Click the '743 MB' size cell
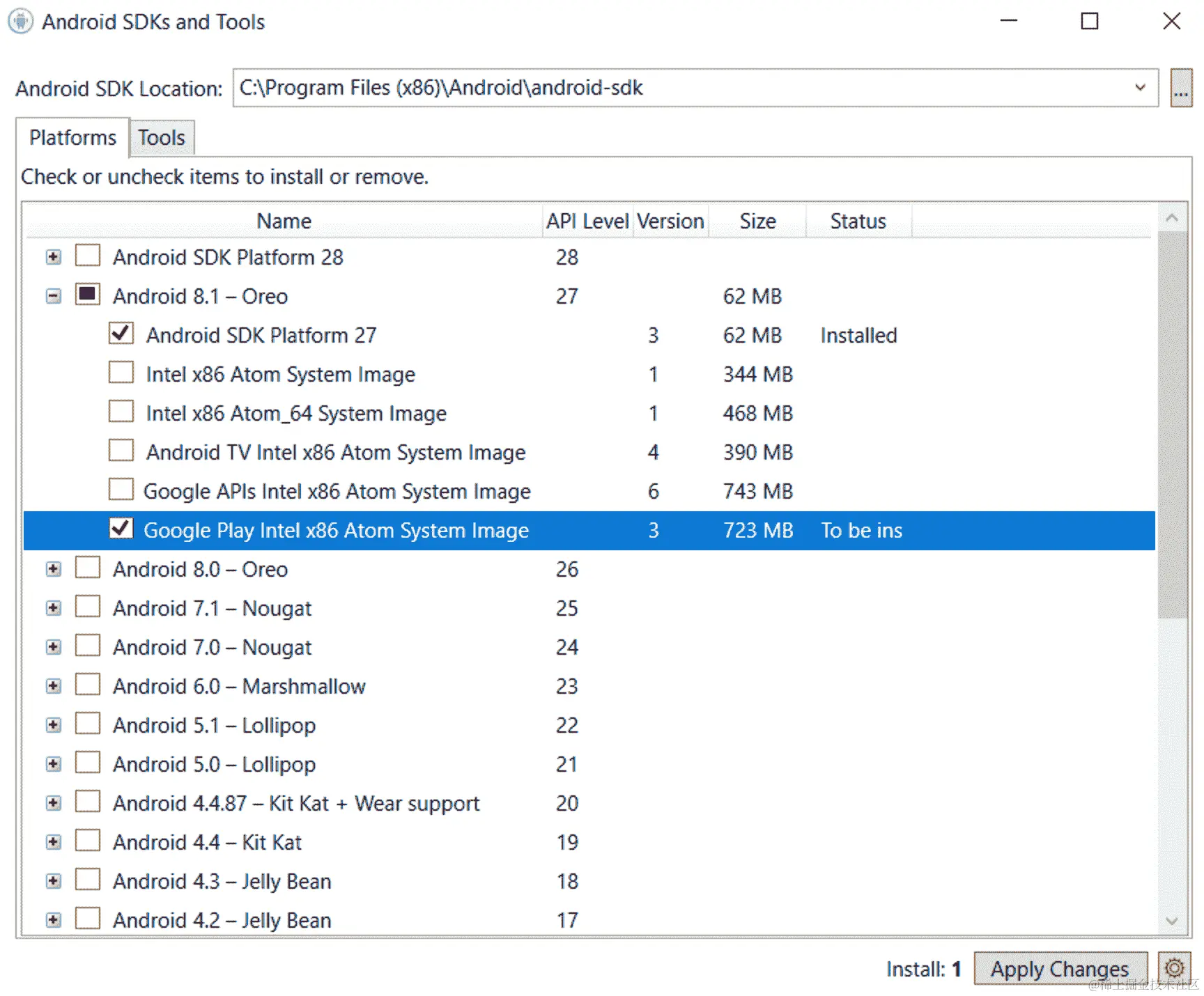 click(758, 492)
